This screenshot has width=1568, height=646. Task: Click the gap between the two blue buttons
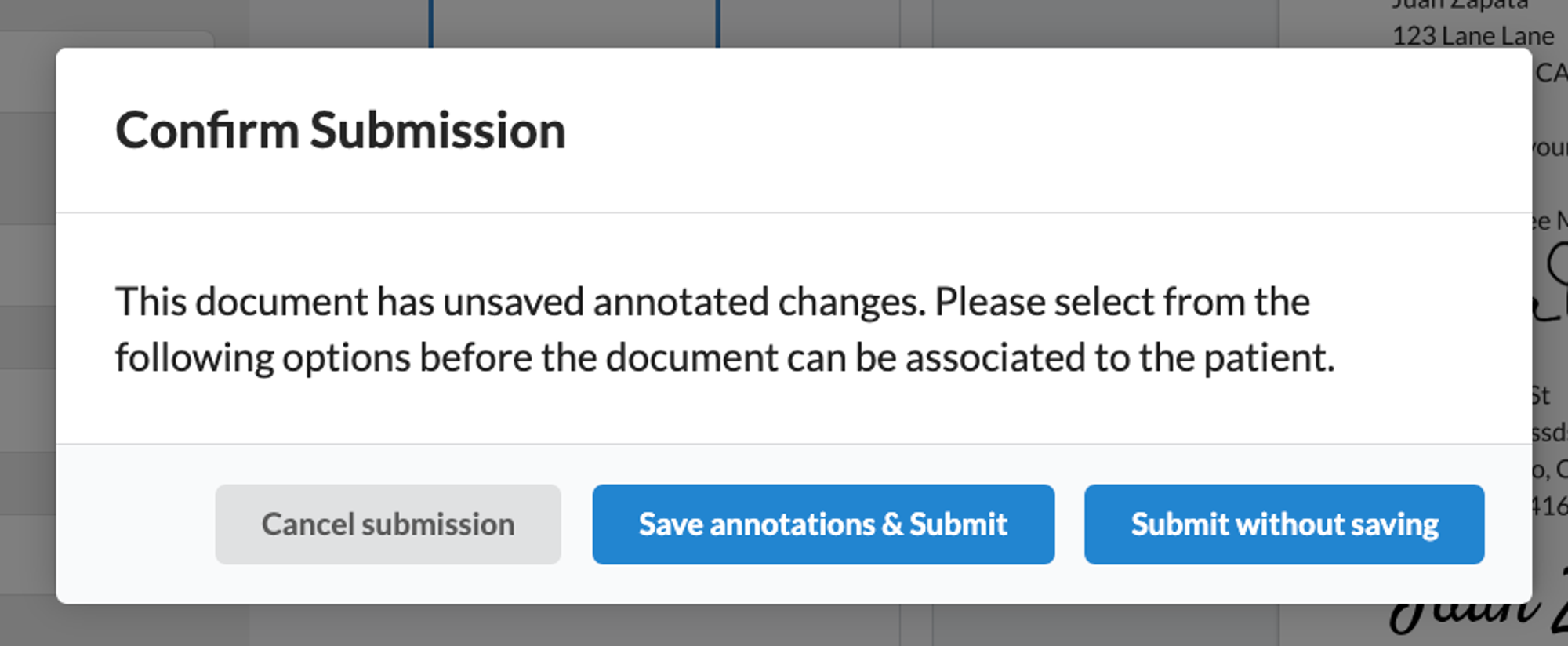[x=1069, y=524]
